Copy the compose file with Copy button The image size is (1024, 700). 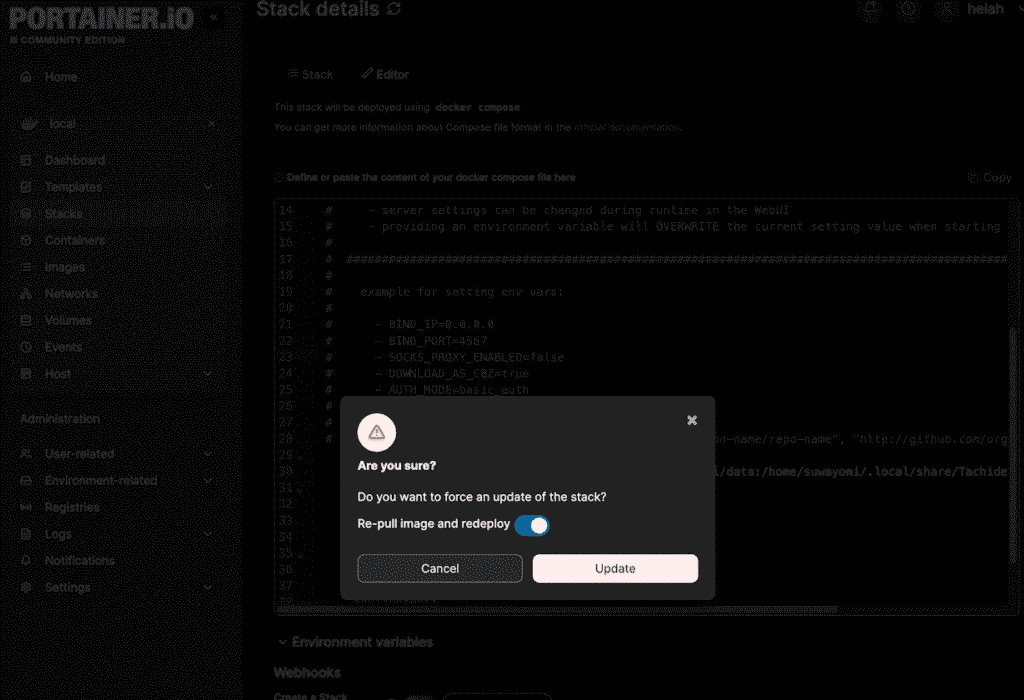coord(989,178)
